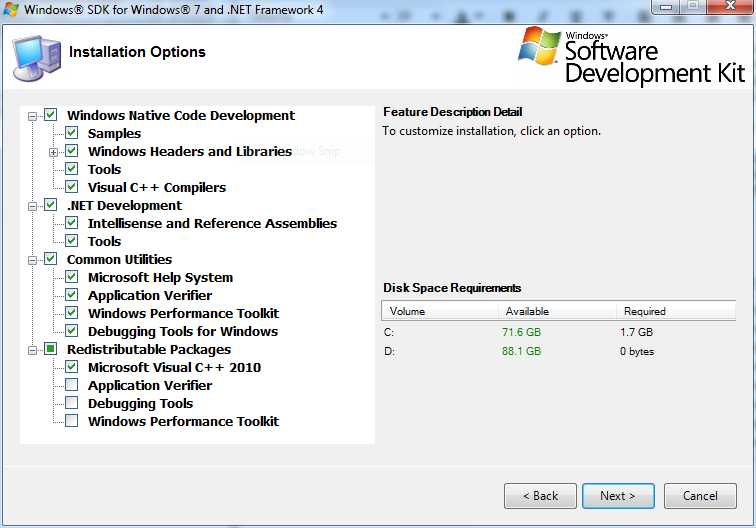
Task: Uncheck Windows Performance Toolkit under Common Utilities
Action: 71,313
